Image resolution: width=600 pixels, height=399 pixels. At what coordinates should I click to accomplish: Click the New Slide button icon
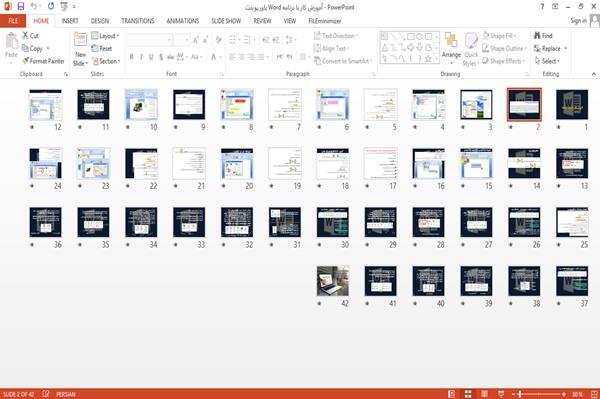(80, 40)
